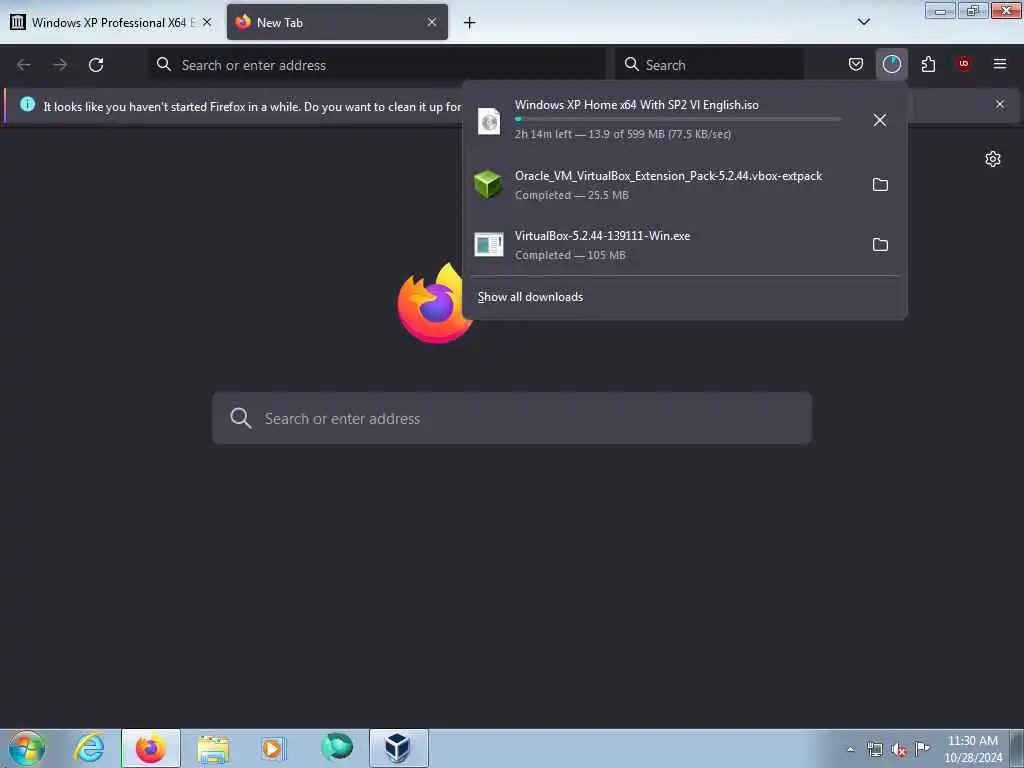Image resolution: width=1024 pixels, height=768 pixels.
Task: Switch to Windows XP Professional X64 tab
Action: [111, 22]
